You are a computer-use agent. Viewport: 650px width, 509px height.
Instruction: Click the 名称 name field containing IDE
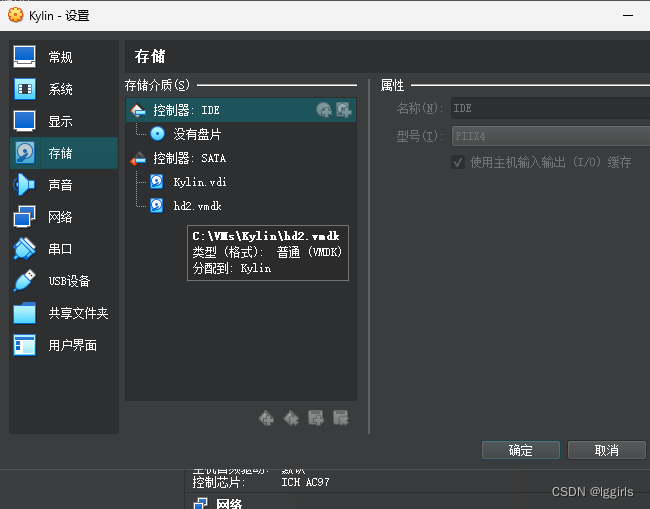(x=551, y=108)
